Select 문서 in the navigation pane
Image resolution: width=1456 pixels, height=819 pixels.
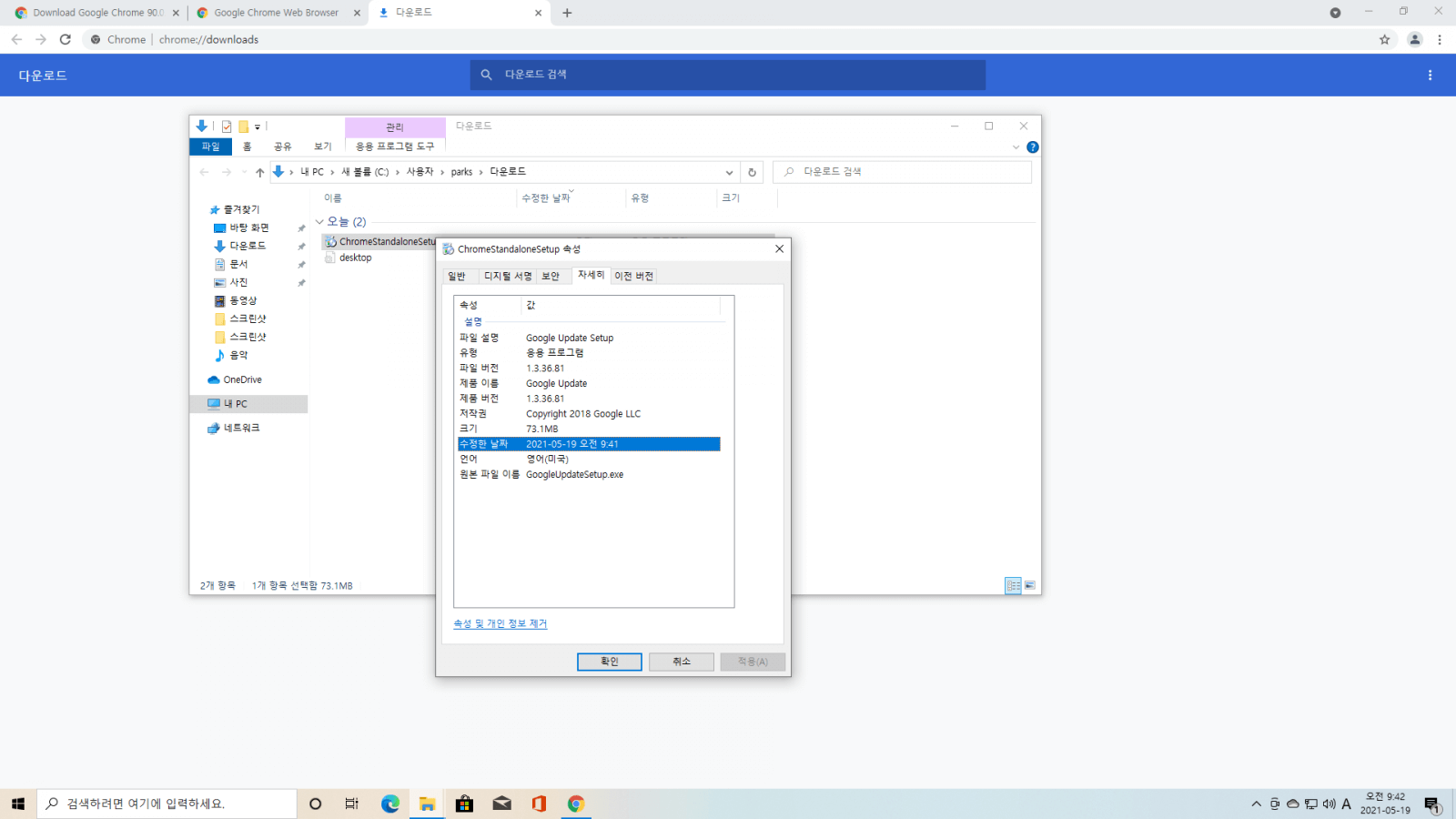pyautogui.click(x=238, y=264)
